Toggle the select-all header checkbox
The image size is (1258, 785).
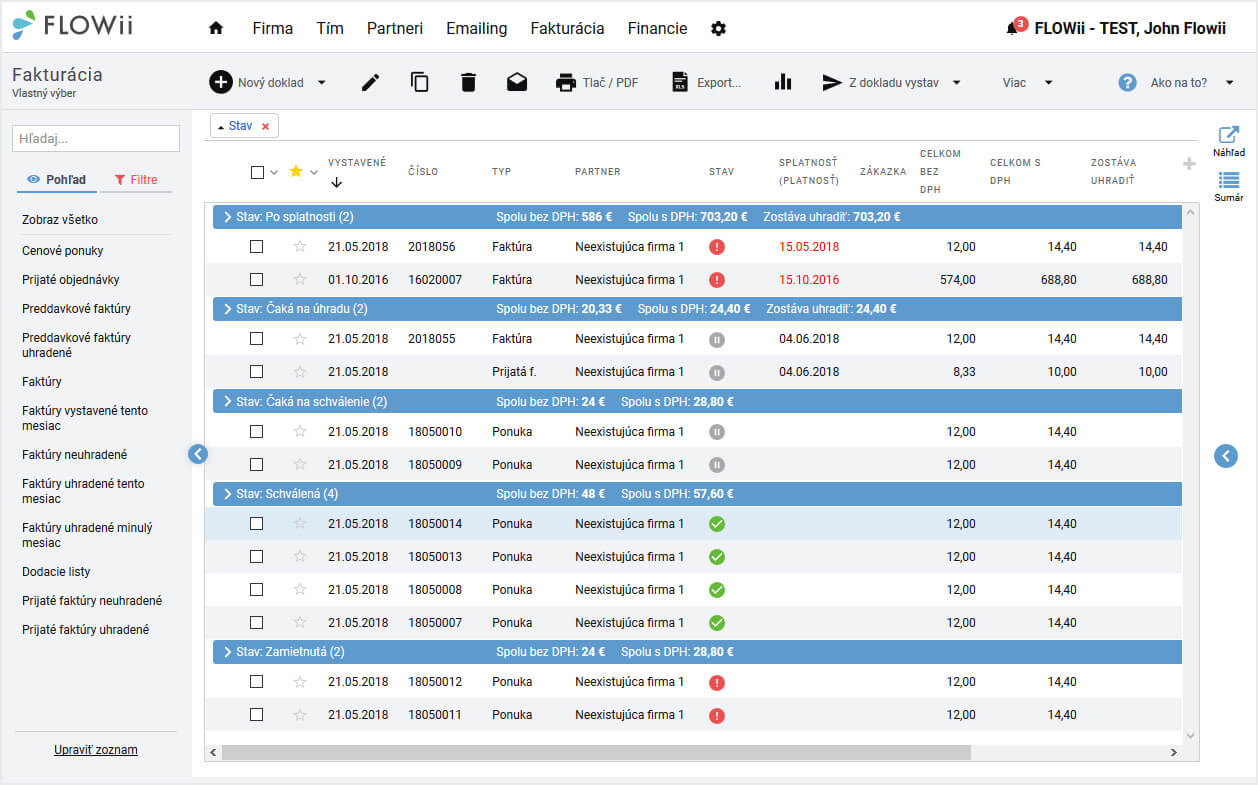[257, 172]
